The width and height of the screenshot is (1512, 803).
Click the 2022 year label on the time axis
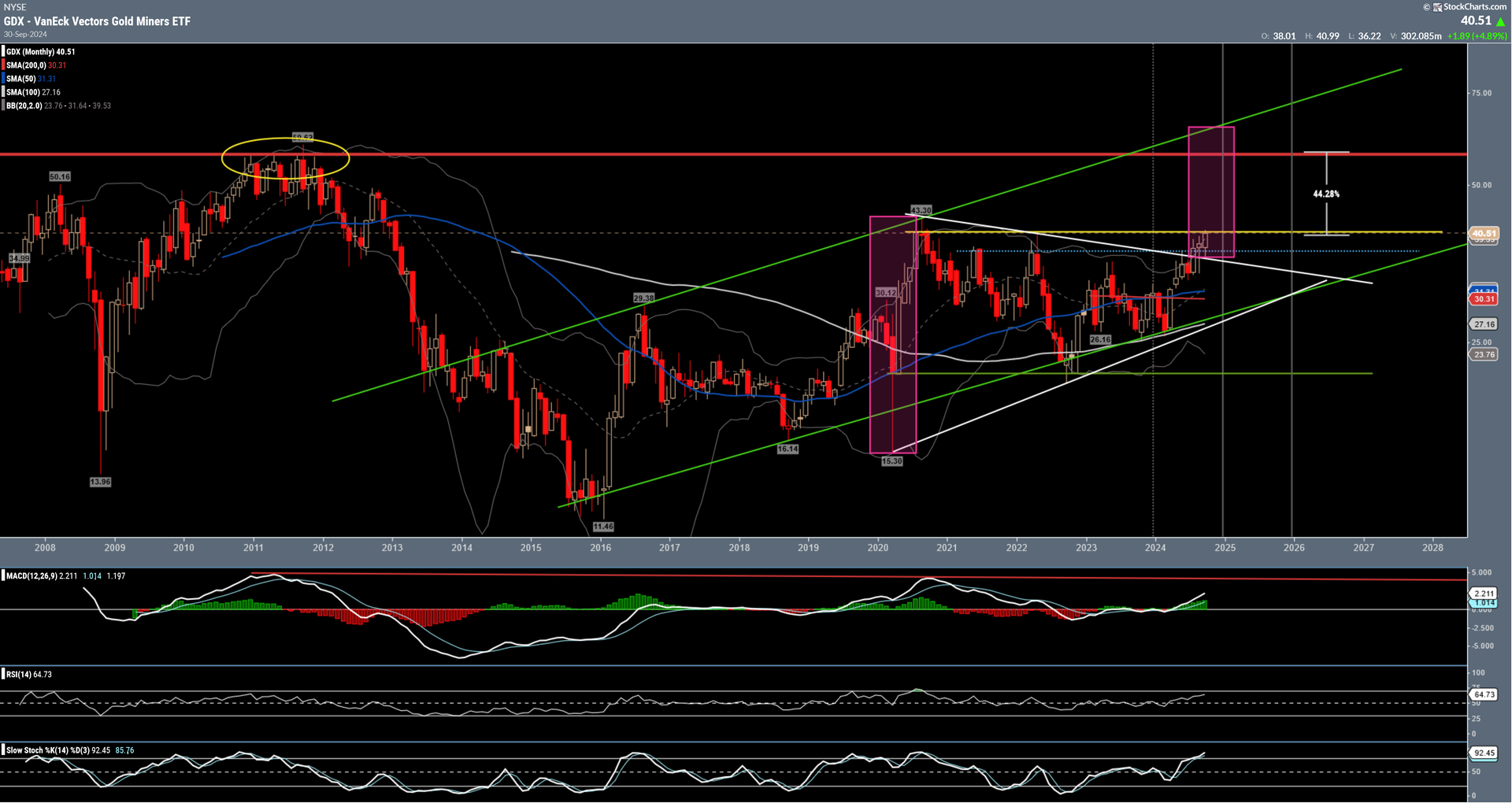(1017, 548)
